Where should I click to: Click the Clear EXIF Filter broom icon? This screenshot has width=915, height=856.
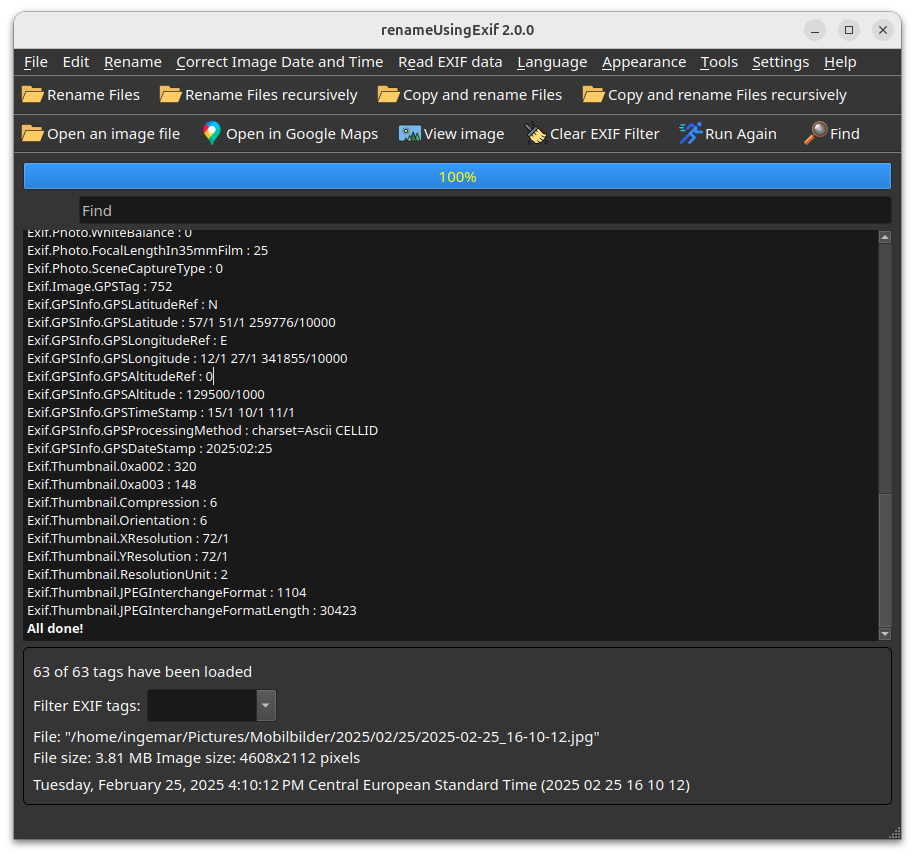coord(535,134)
